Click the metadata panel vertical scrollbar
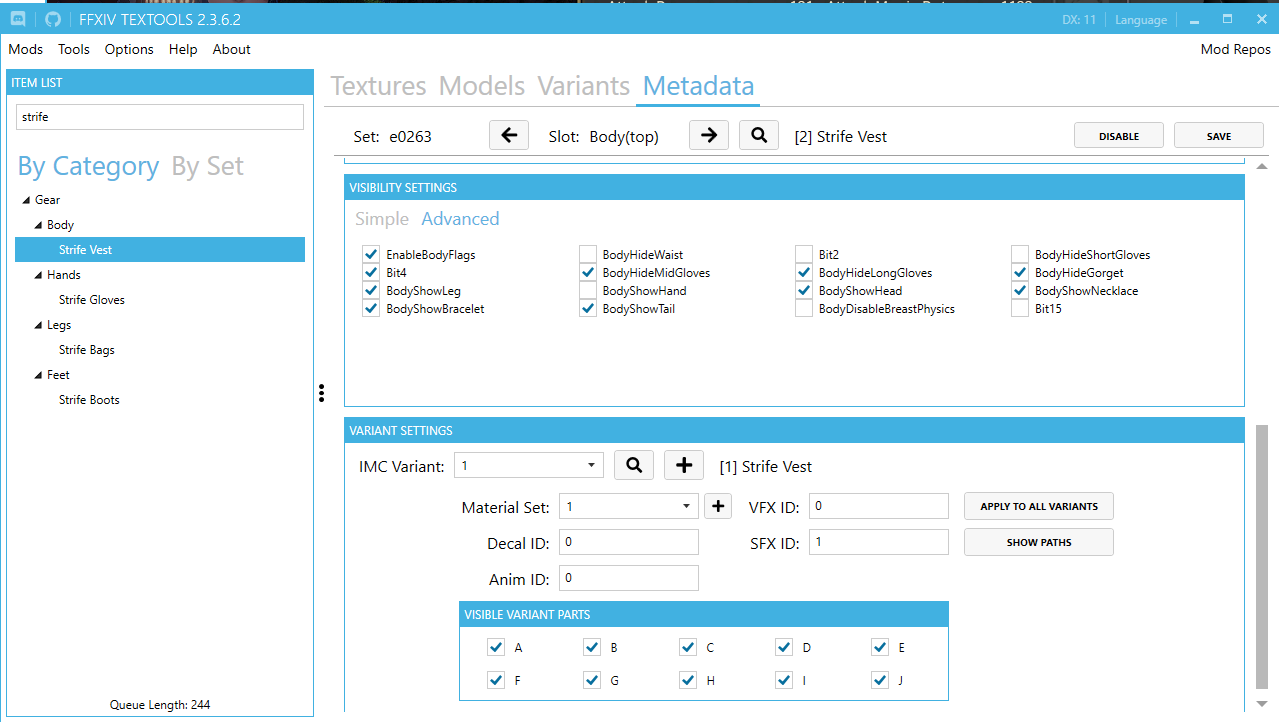Viewport: 1279px width, 722px height. pos(1261,557)
